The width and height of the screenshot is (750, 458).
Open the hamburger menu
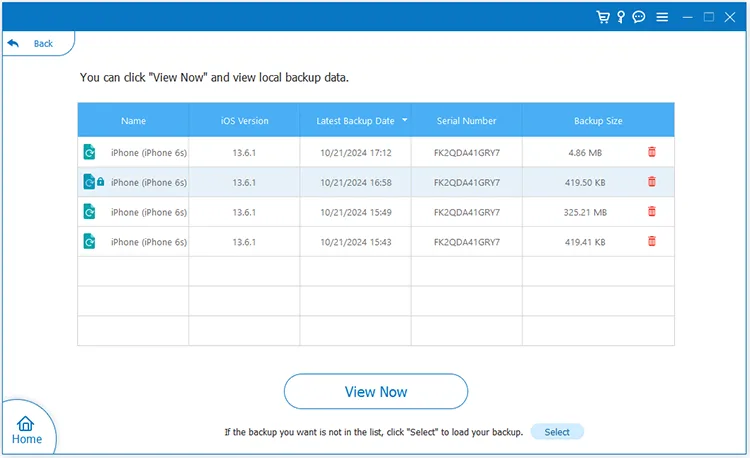pyautogui.click(x=662, y=17)
